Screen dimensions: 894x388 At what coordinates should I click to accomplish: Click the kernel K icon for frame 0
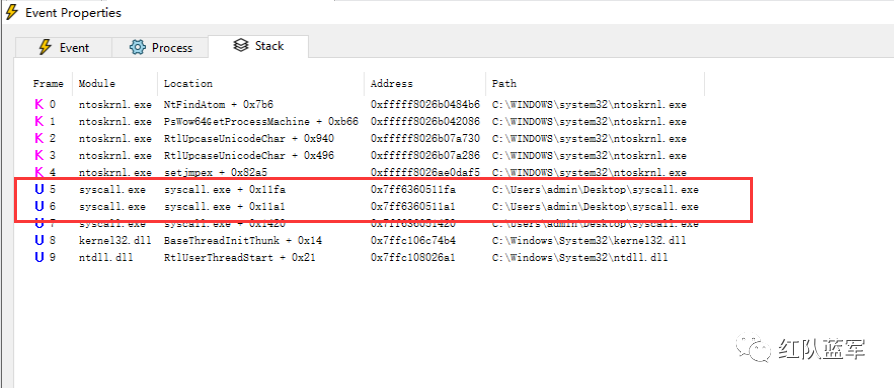tap(39, 104)
